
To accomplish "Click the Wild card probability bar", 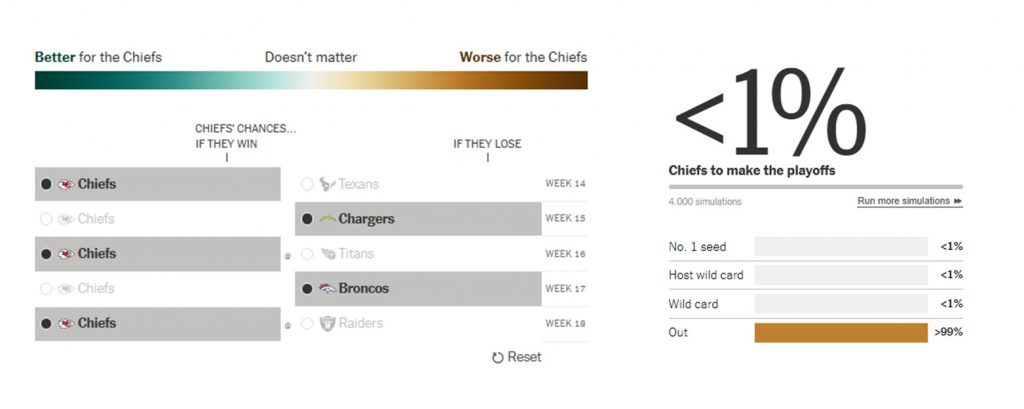I will pyautogui.click(x=841, y=304).
